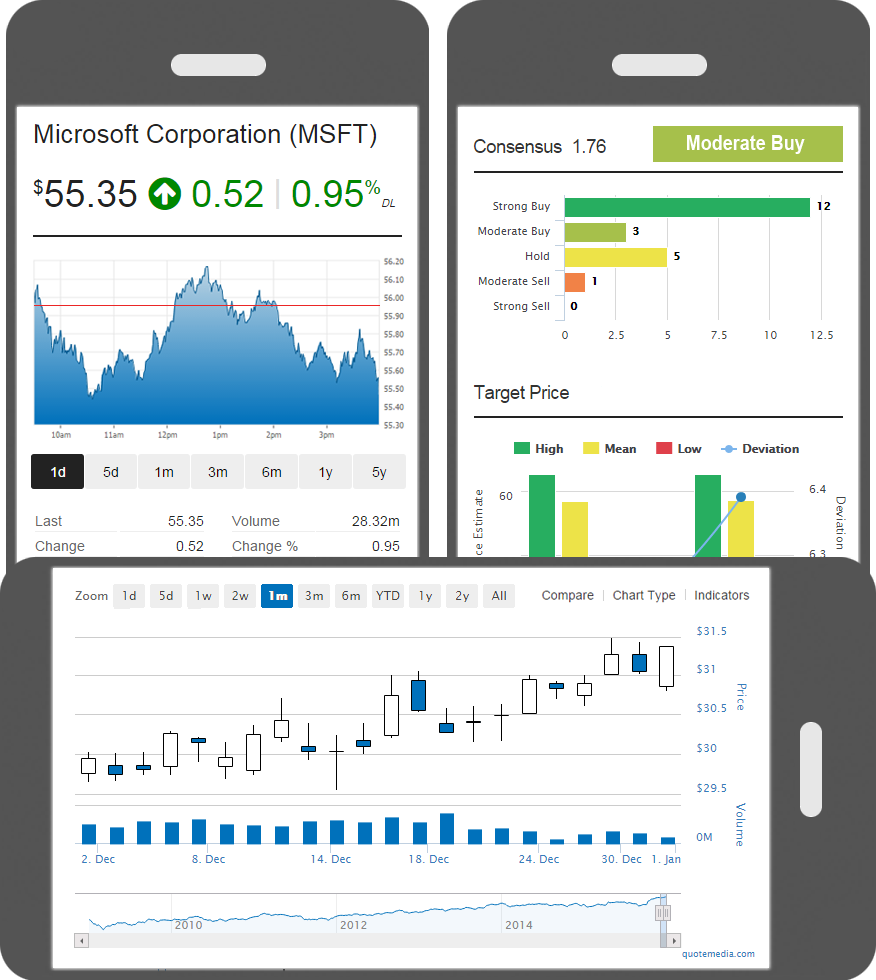Screen dimensions: 876x980
Task: Set candlestick chart zoom to YTD
Action: (387, 596)
